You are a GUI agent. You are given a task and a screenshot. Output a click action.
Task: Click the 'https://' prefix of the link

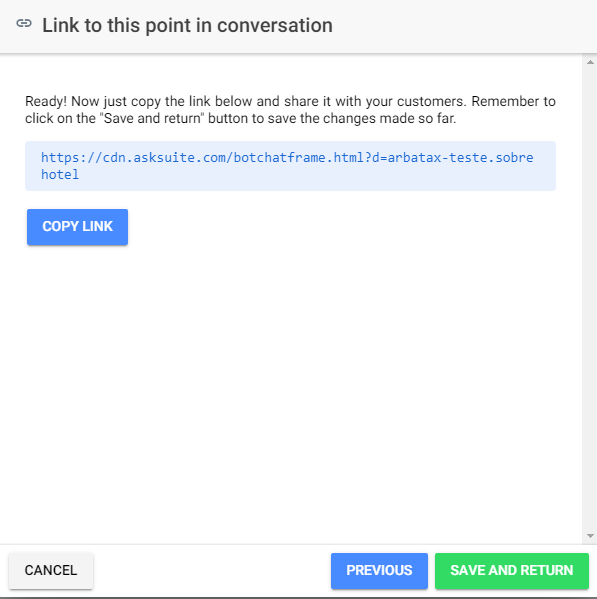pyautogui.click(x=72, y=157)
